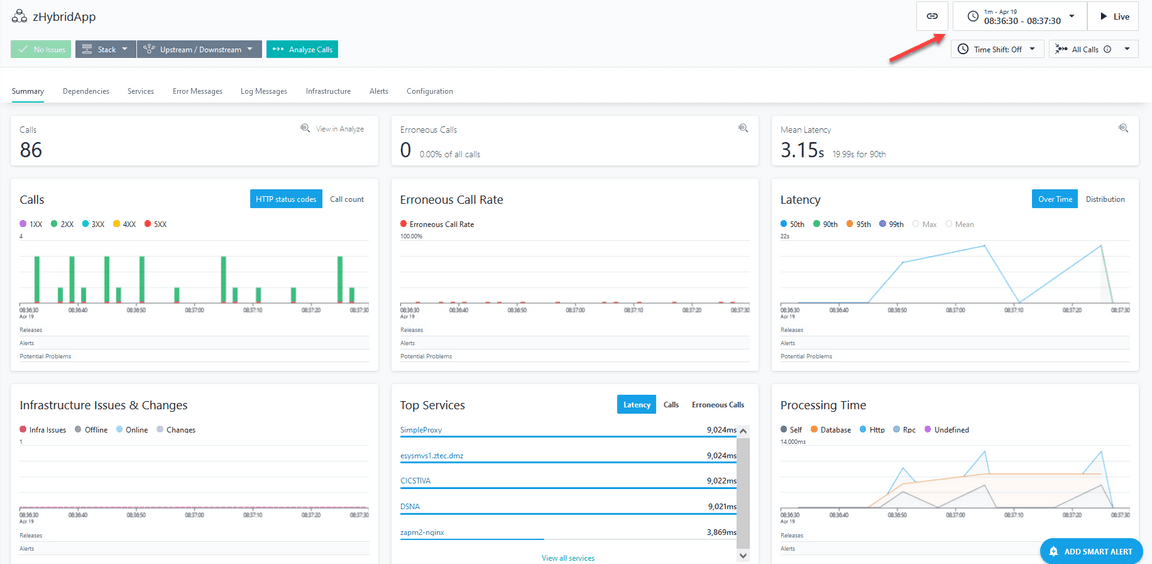The height and width of the screenshot is (564, 1152).
Task: Open the Infrastructure tab
Action: pyautogui.click(x=328, y=91)
